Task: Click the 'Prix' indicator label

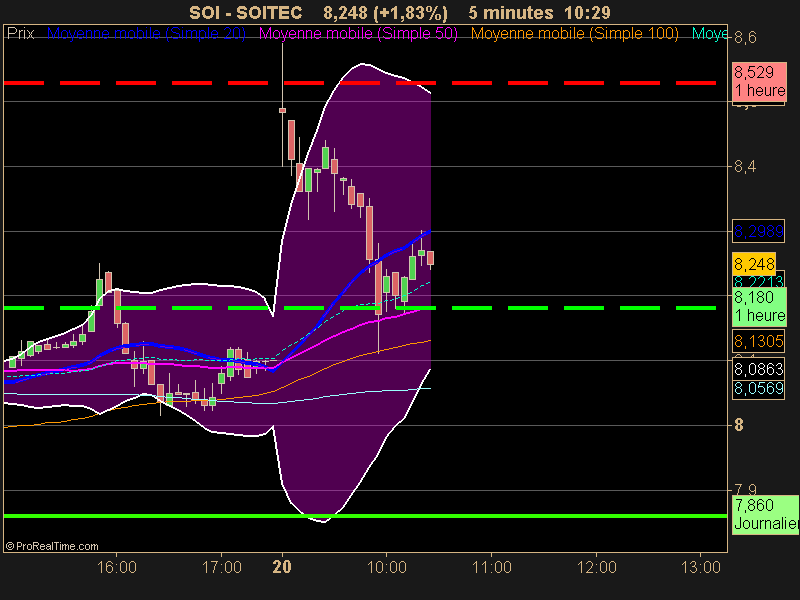Action: [20, 34]
